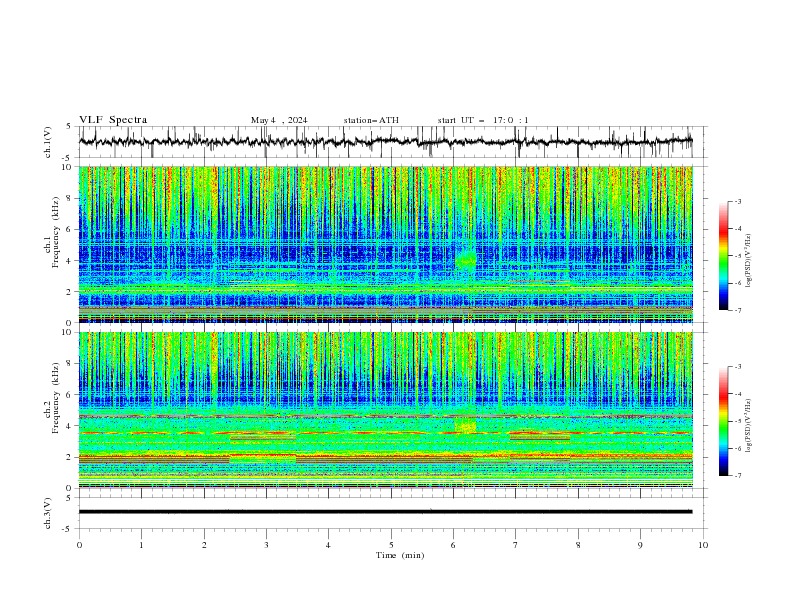The height and width of the screenshot is (612, 792).
Task: Click time axis tick label "7"
Action: click(515, 545)
